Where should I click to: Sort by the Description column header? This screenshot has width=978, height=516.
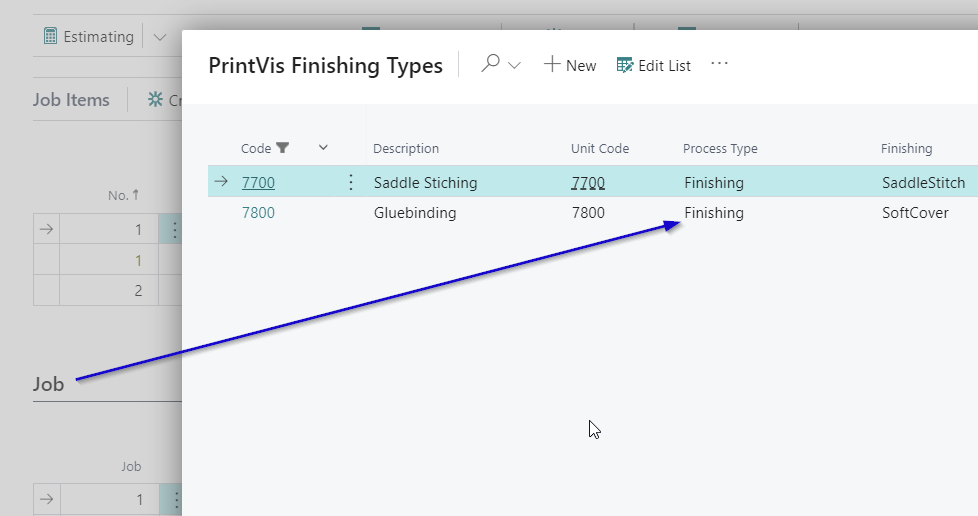[406, 148]
